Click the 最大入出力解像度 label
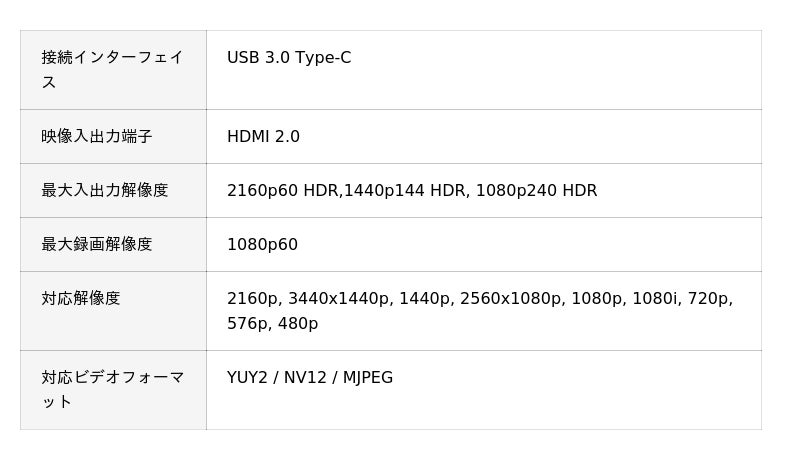Screen dimensions: 800x460 click(x=105, y=191)
